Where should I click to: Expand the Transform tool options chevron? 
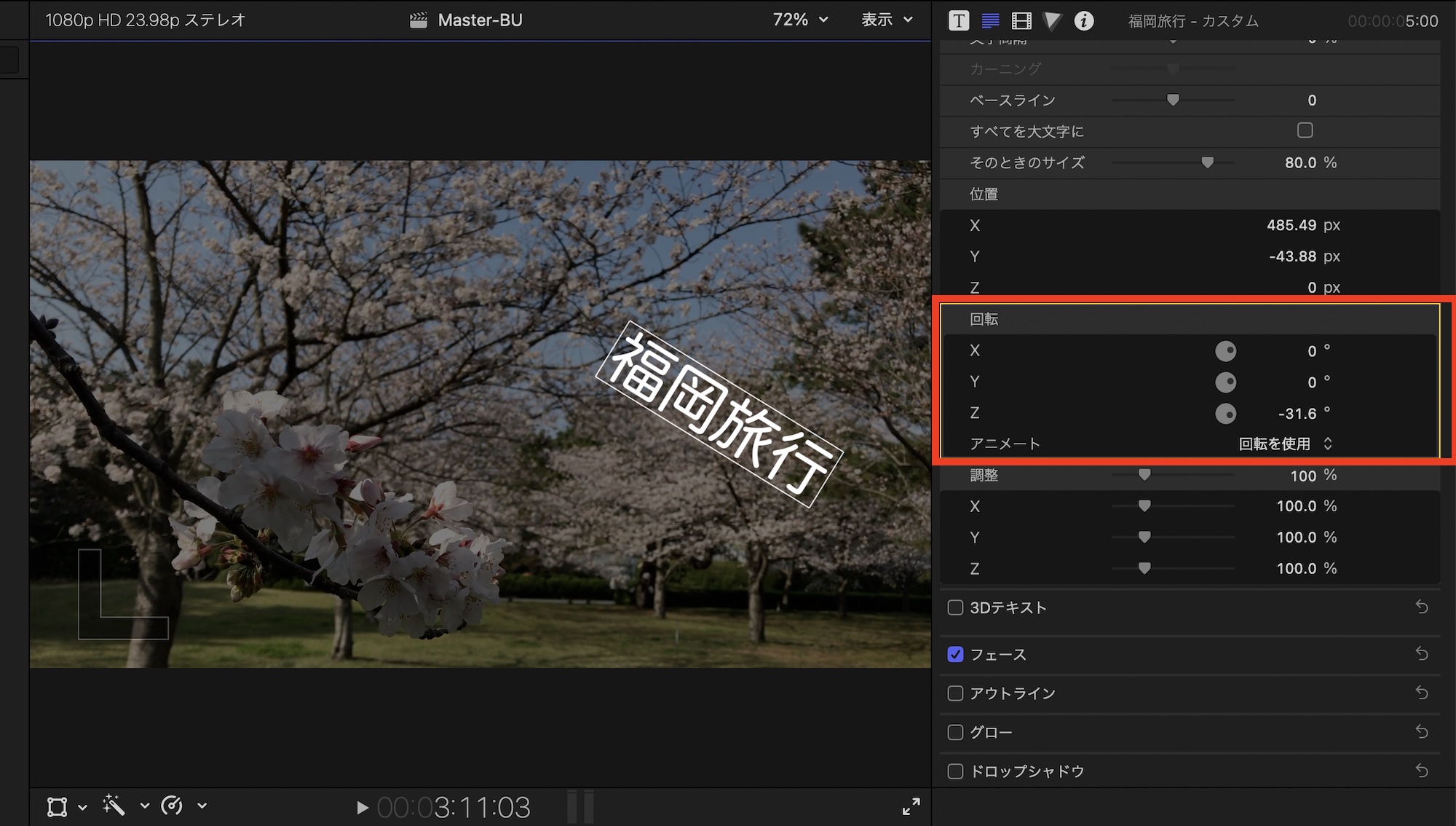click(82, 807)
